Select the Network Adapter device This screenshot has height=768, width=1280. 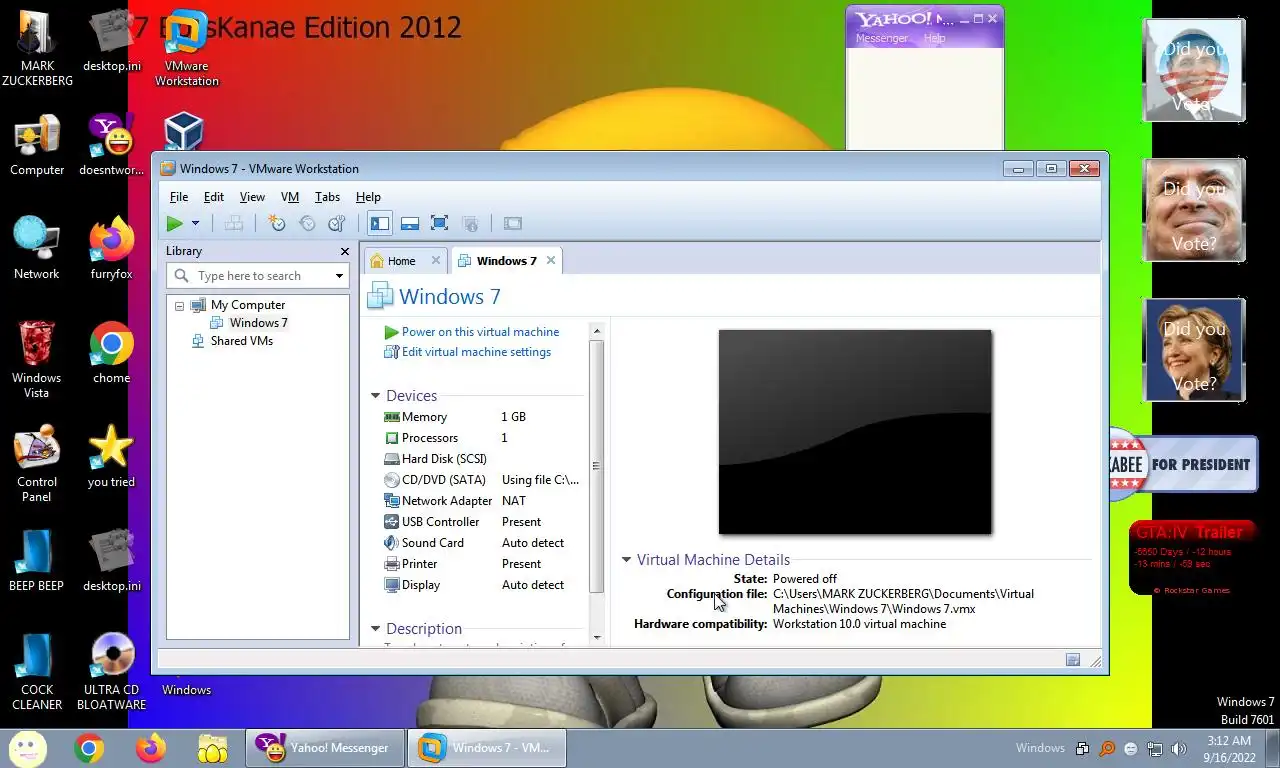[482, 501]
